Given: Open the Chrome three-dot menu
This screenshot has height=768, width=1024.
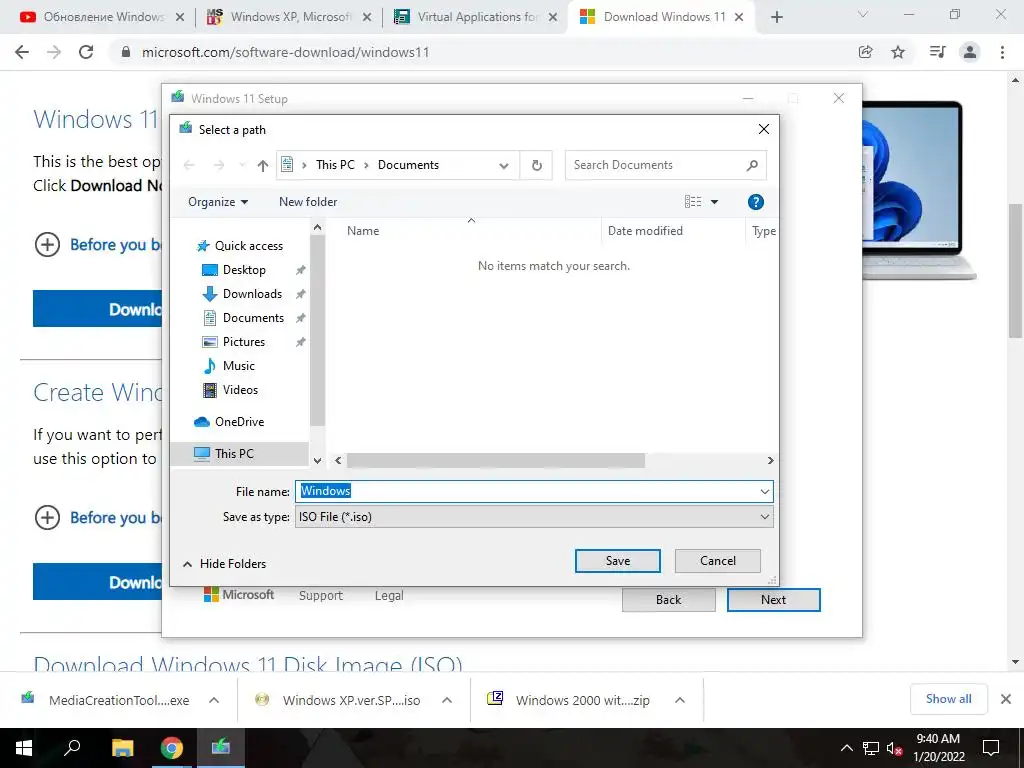Looking at the screenshot, I should pyautogui.click(x=1002, y=52).
